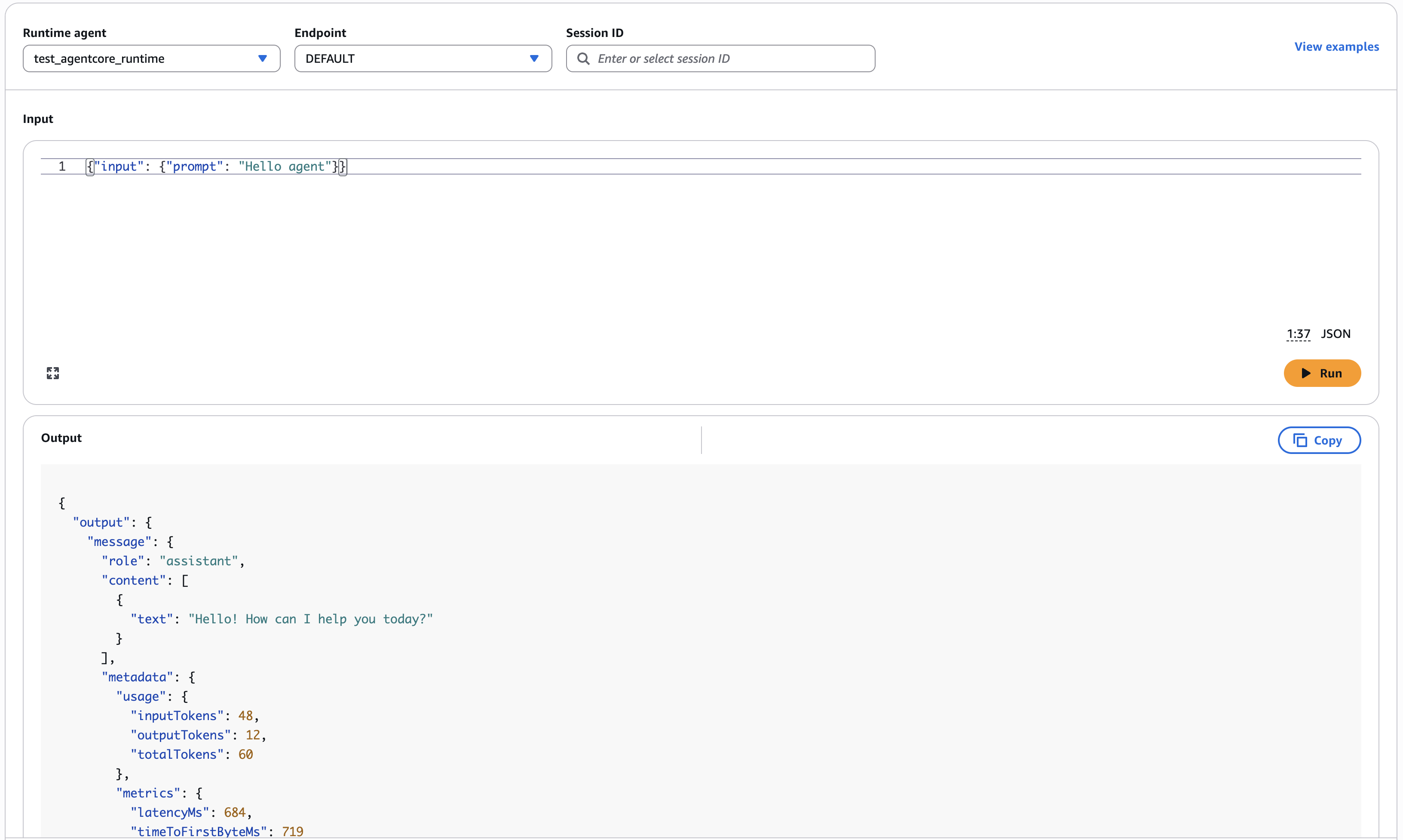
Task: Click the Run button
Action: (1322, 373)
